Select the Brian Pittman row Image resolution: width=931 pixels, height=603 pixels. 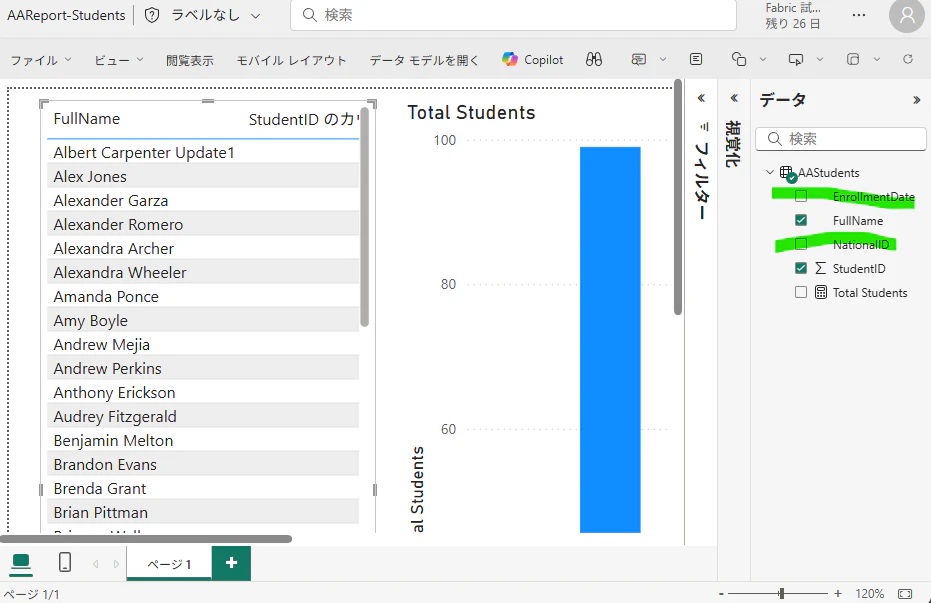(203, 512)
